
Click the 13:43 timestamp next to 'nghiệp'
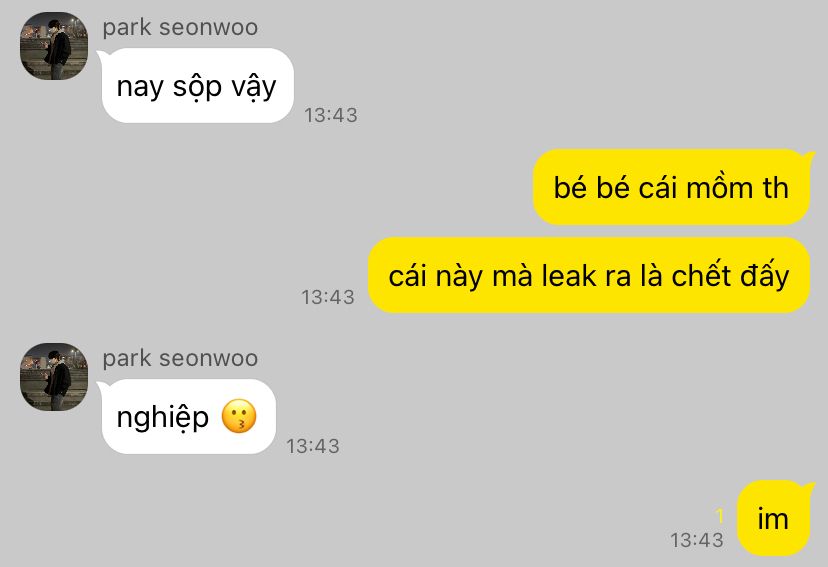pos(313,446)
